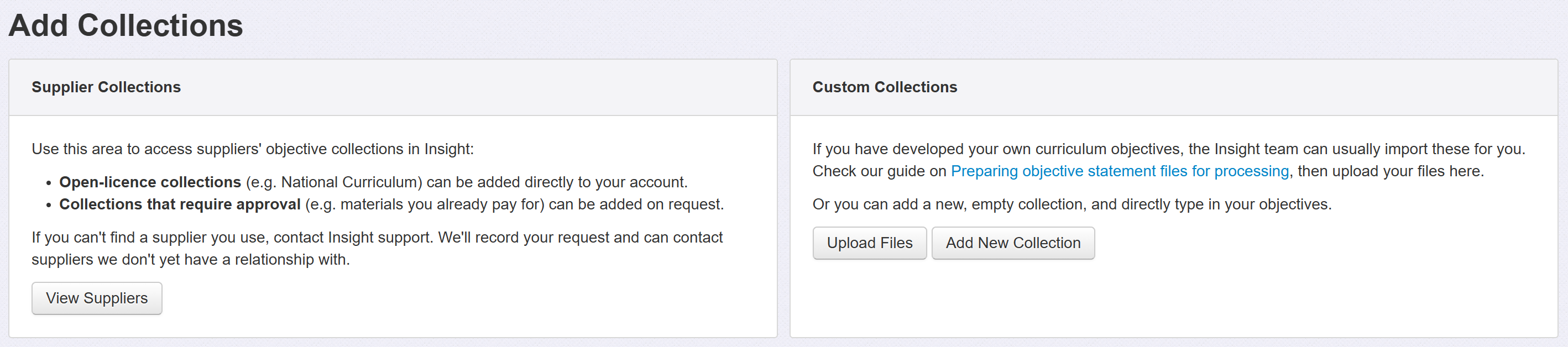Click the bullet marker beside Collections that require approval
The width and height of the screenshot is (1568, 347).
click(x=49, y=205)
